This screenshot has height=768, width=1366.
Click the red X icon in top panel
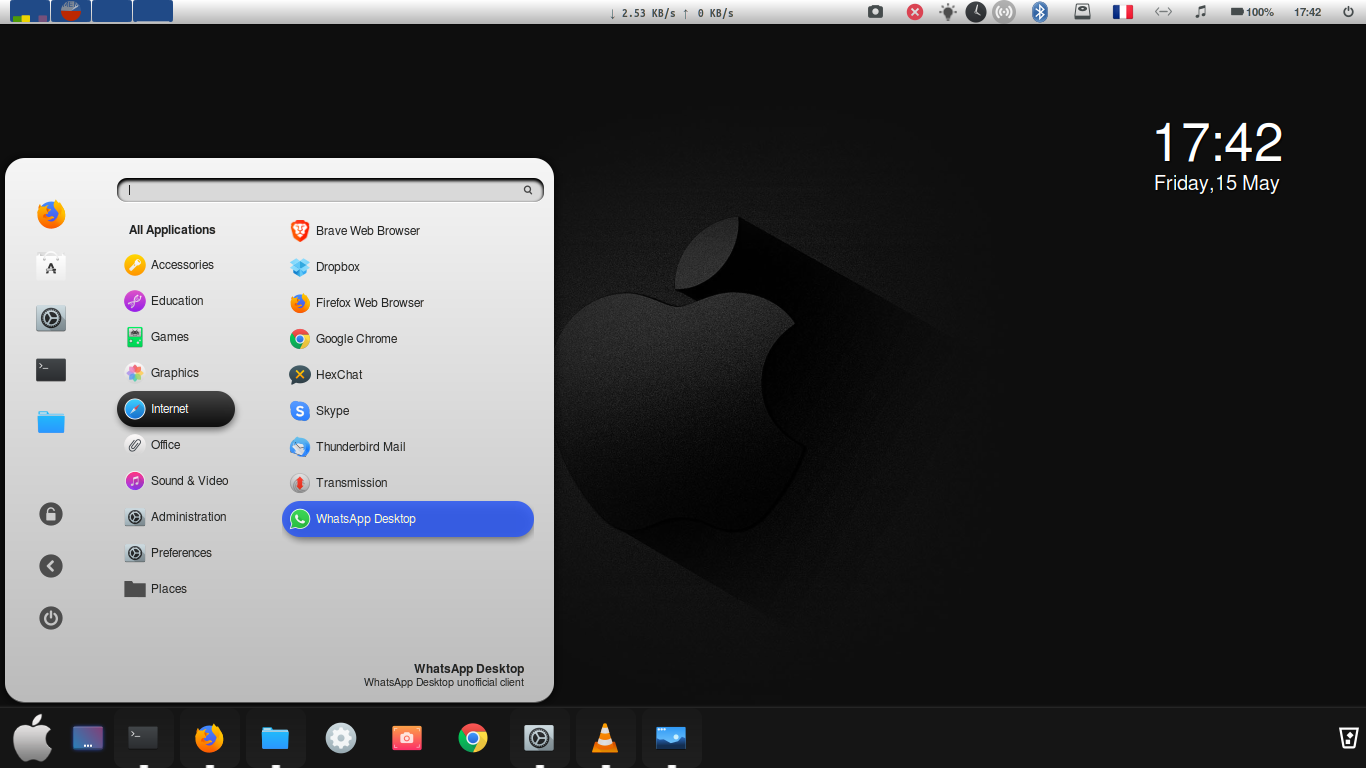pyautogui.click(x=915, y=12)
